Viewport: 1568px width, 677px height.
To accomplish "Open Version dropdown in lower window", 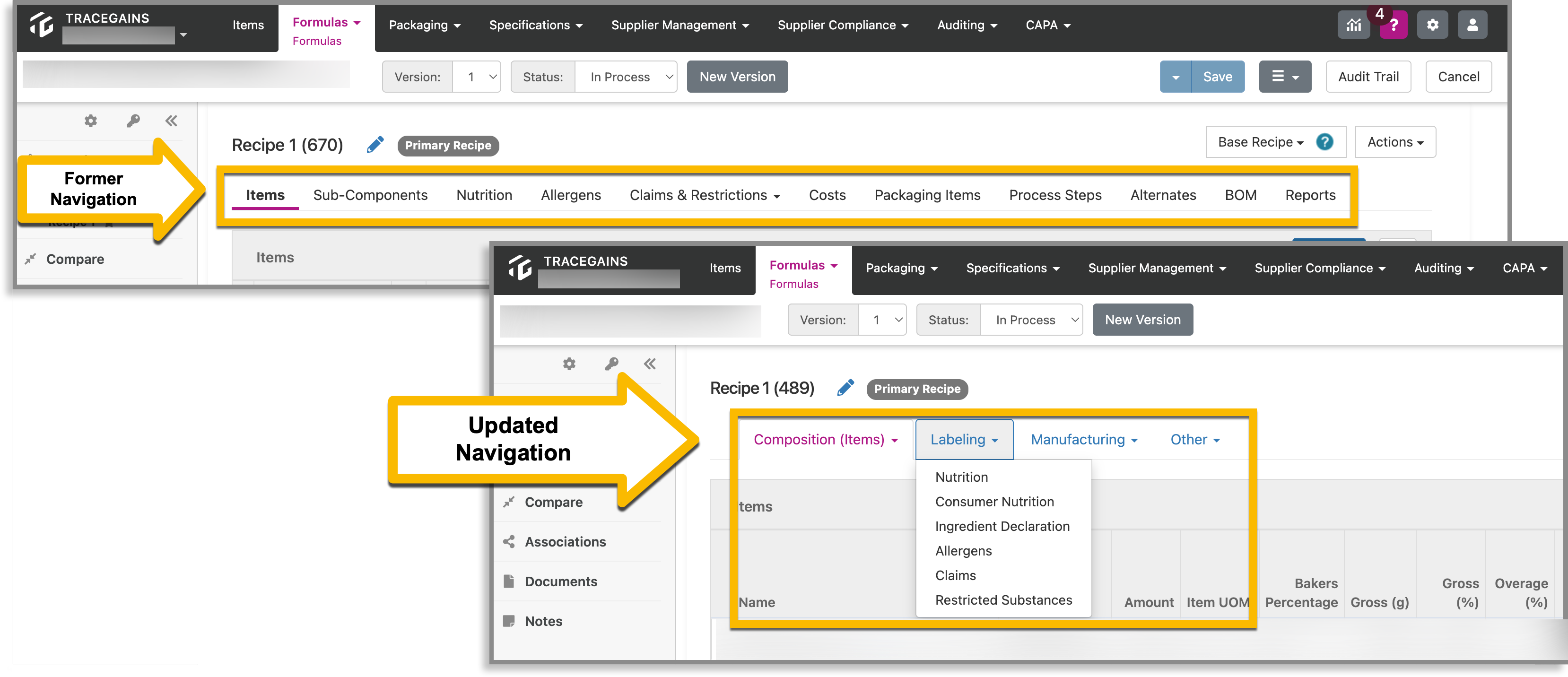I will click(881, 320).
